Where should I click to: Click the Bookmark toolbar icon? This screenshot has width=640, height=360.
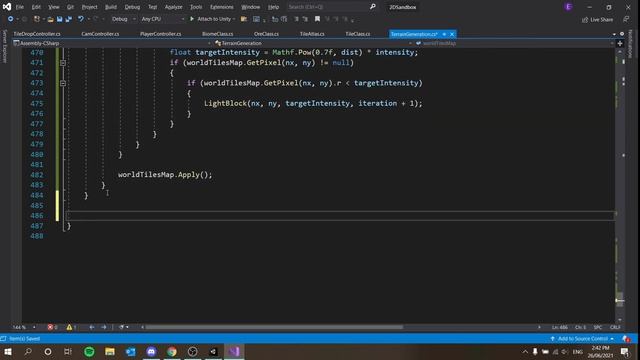317,19
